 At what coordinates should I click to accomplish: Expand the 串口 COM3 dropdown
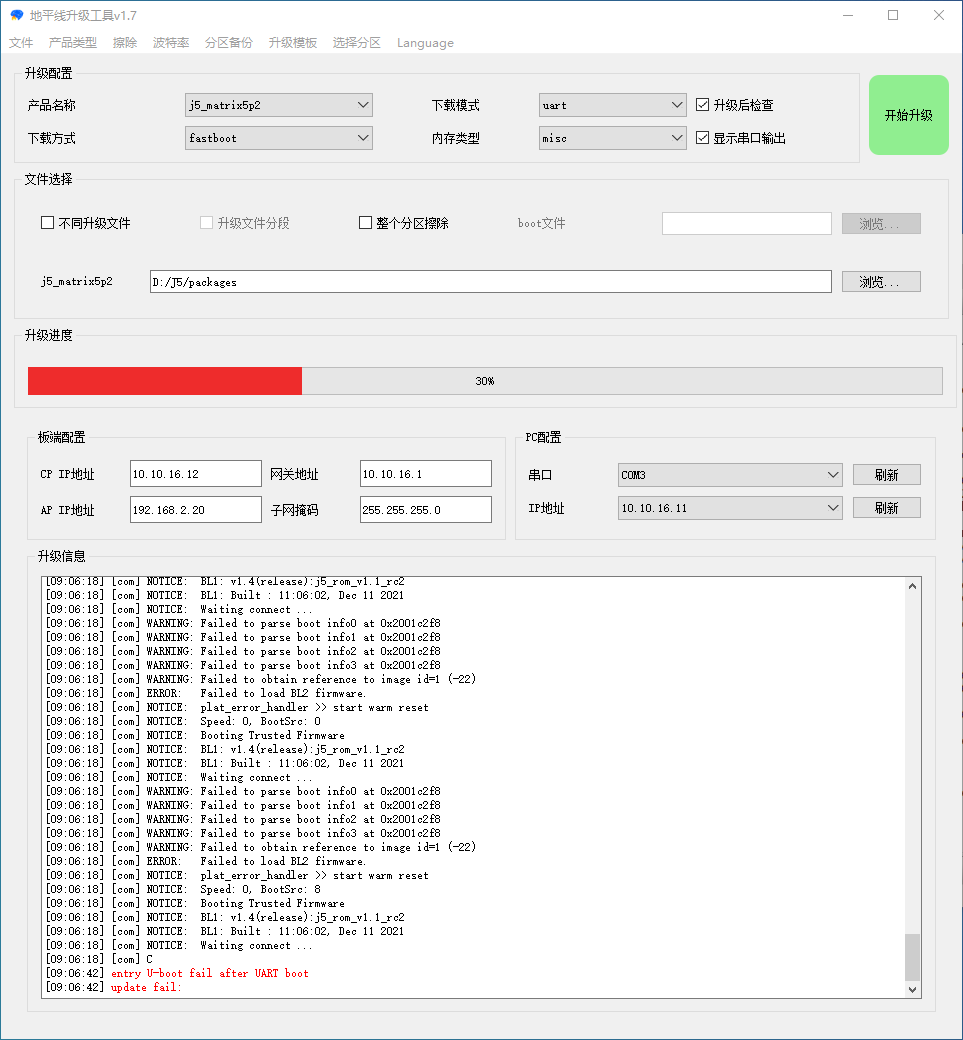(x=730, y=475)
